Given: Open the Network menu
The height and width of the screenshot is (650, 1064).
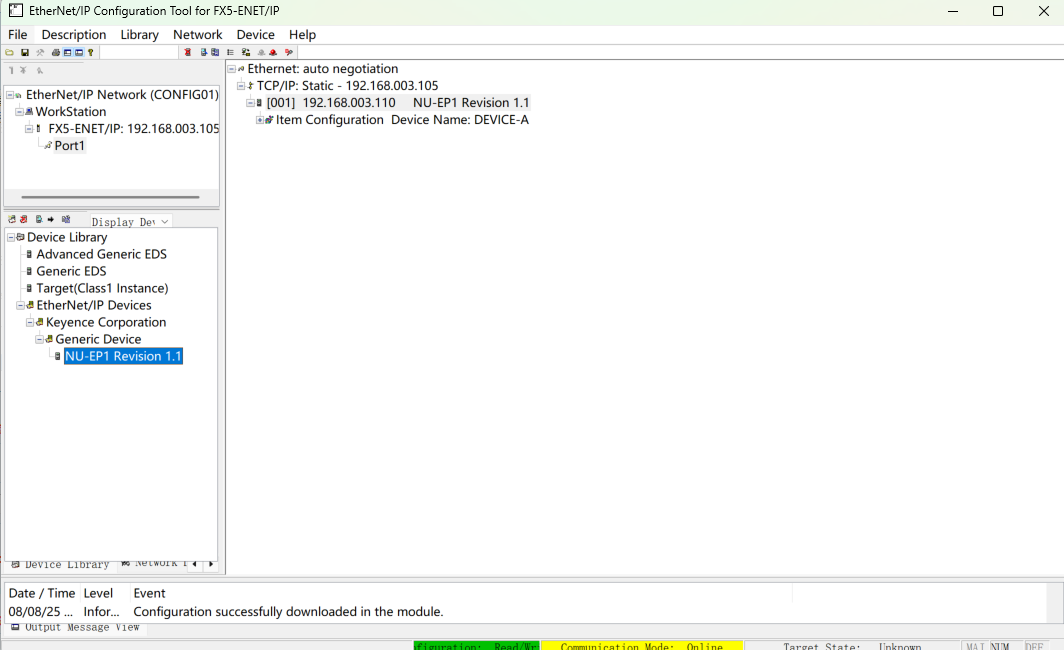Looking at the screenshot, I should click(197, 34).
